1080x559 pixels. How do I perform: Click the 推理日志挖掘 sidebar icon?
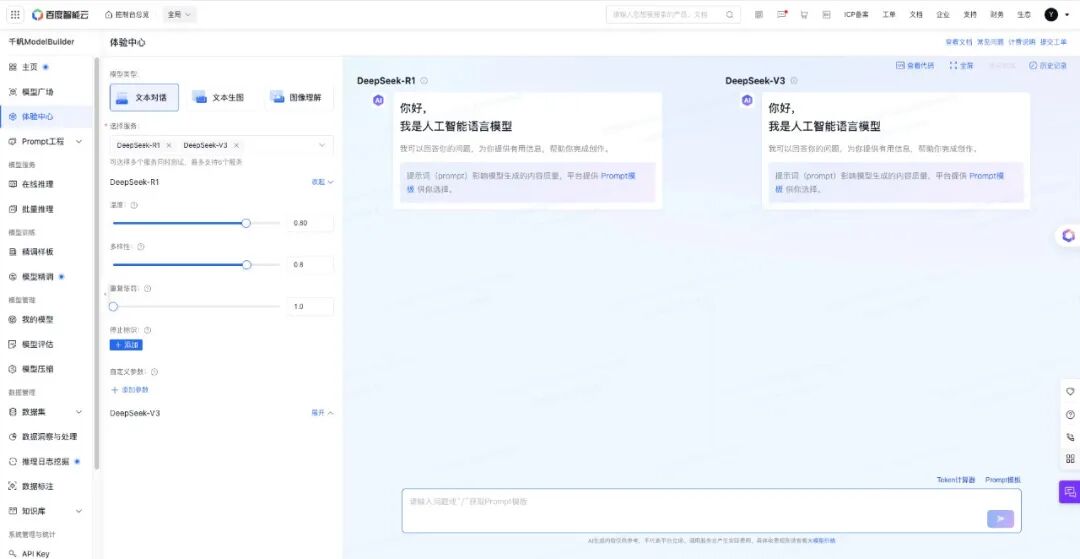point(12,461)
